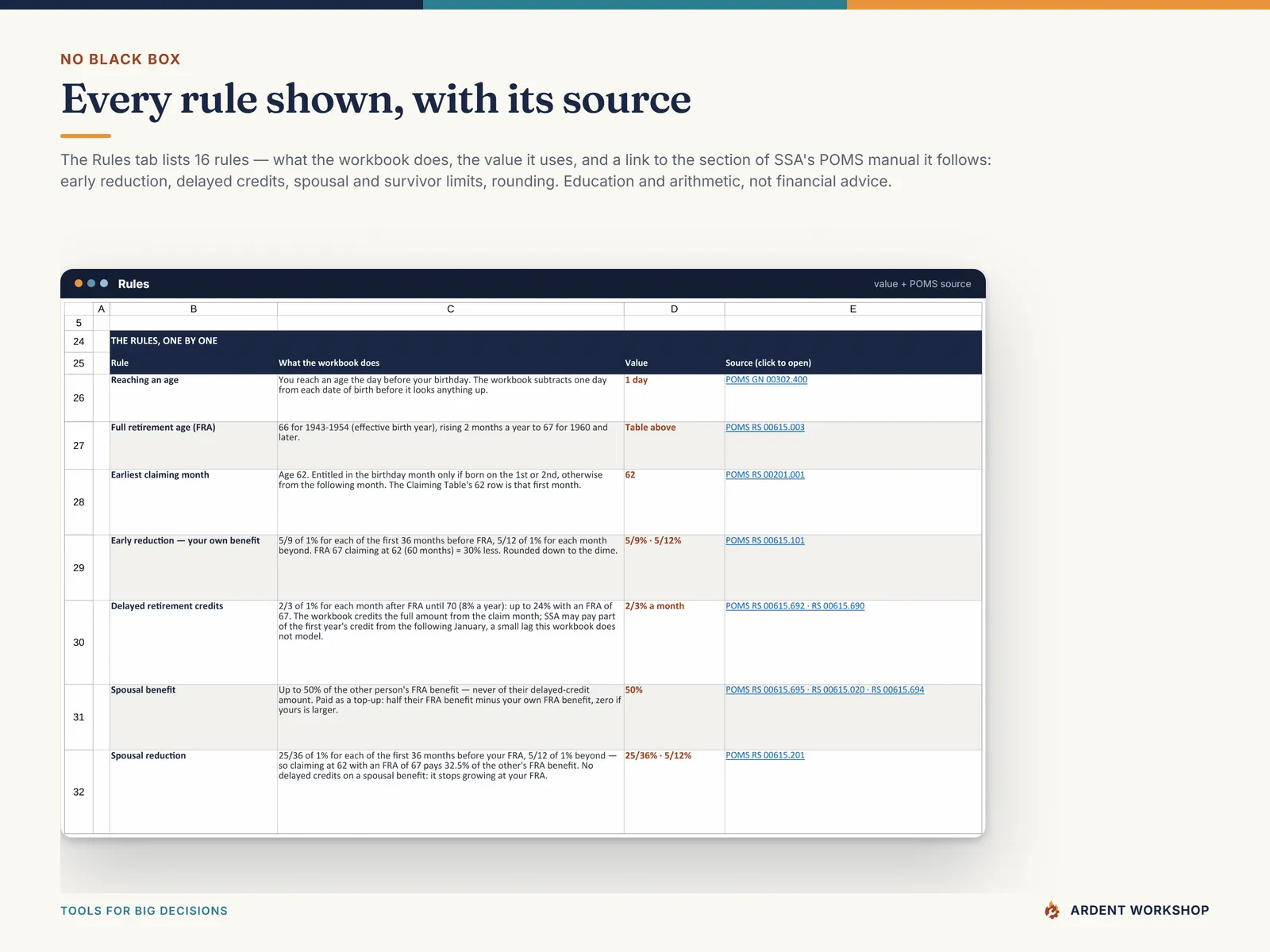Screen dimensions: 1270x952
Task: Select row 32 header
Action: click(79, 792)
